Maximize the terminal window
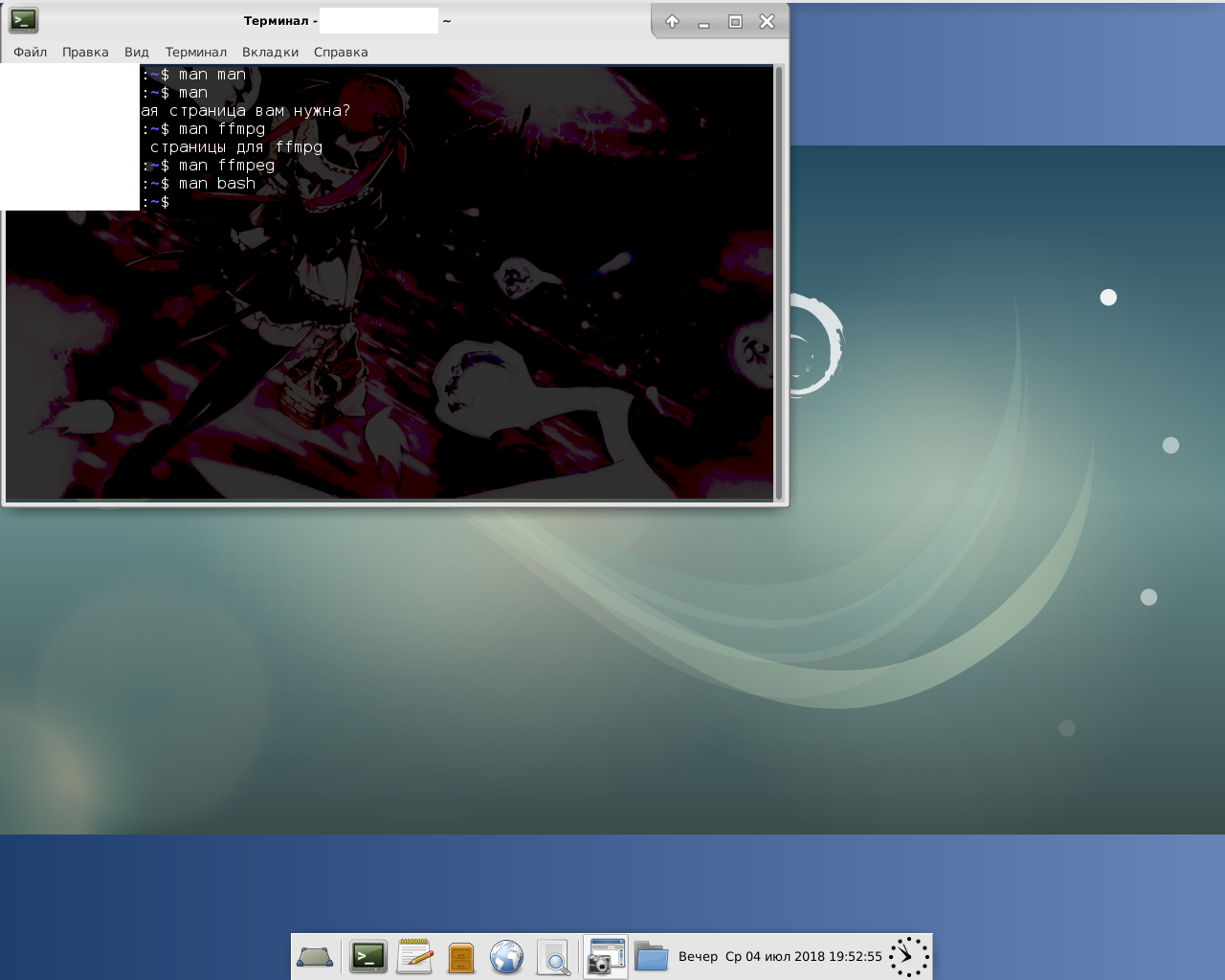 coord(735,21)
